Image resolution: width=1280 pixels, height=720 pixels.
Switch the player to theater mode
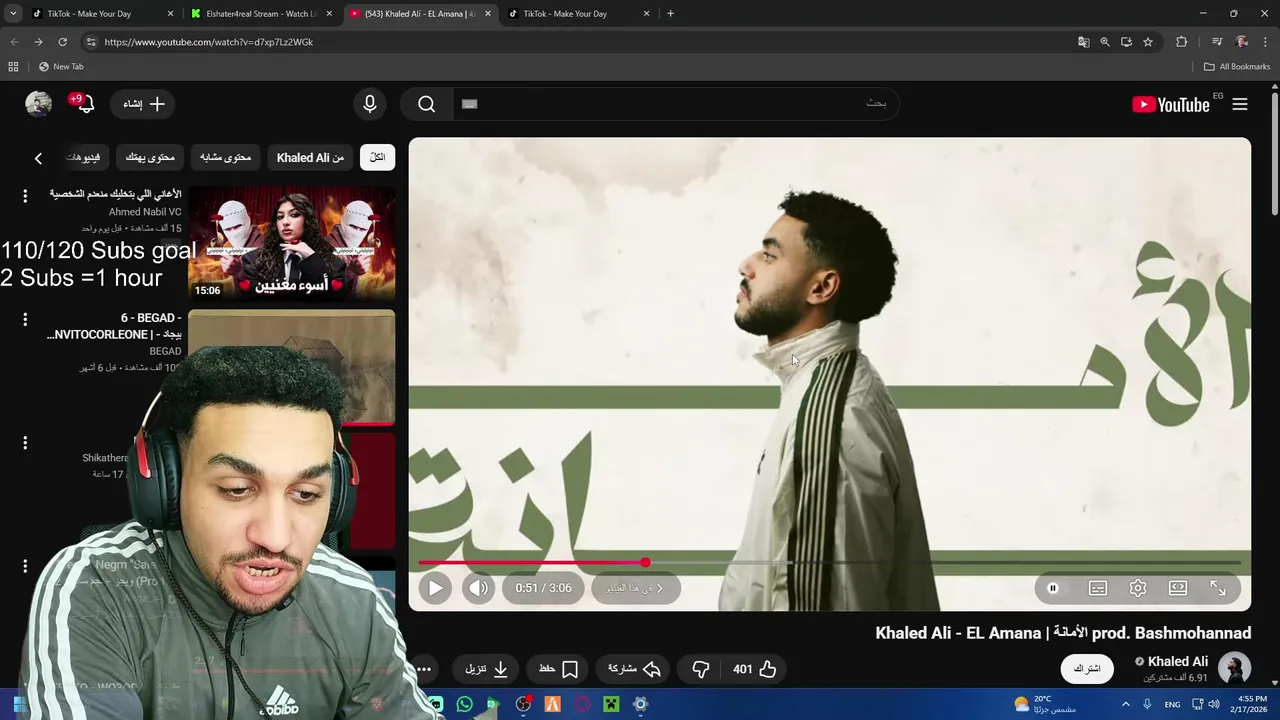(1178, 588)
